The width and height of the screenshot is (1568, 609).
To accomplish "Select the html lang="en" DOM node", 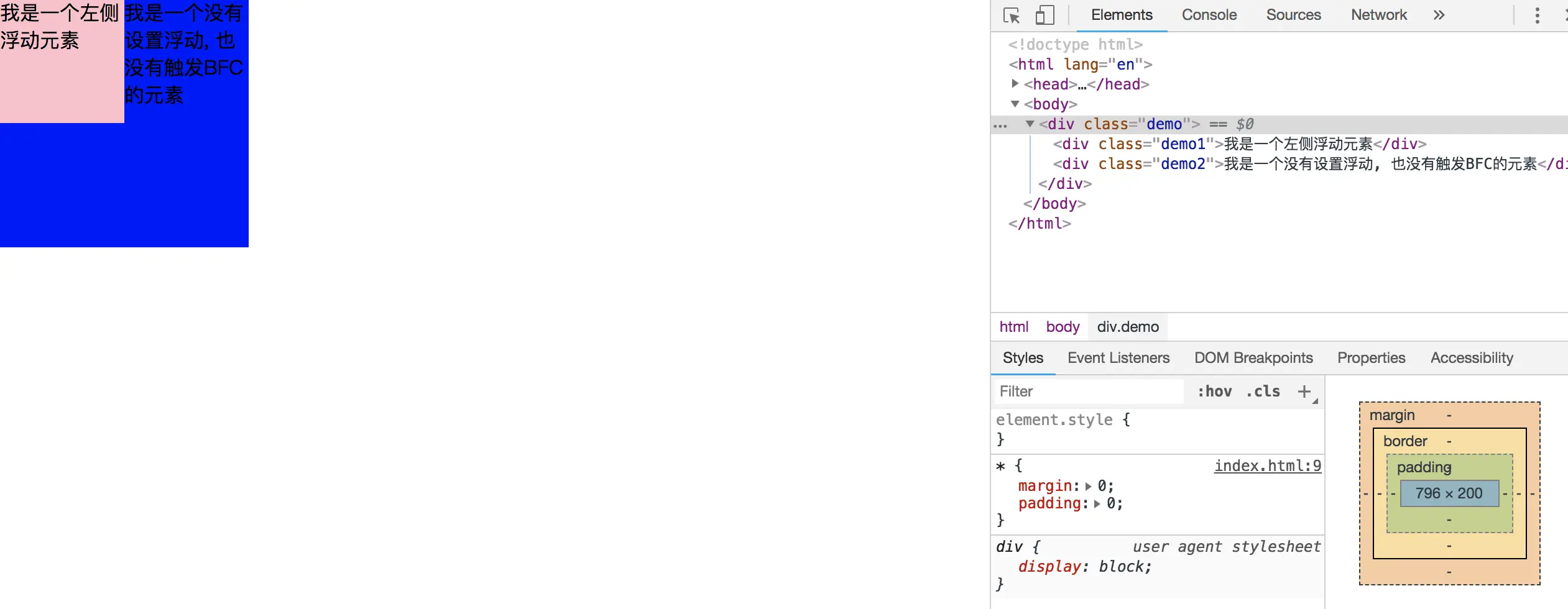I will pyautogui.click(x=1081, y=65).
